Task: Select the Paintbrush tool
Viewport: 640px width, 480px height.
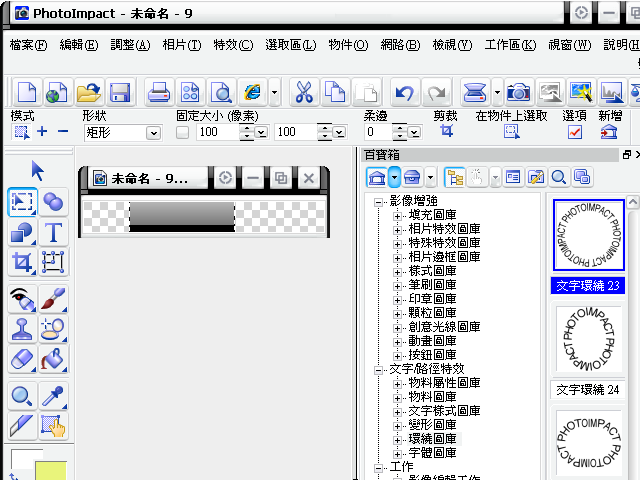Action: pyautogui.click(x=53, y=299)
